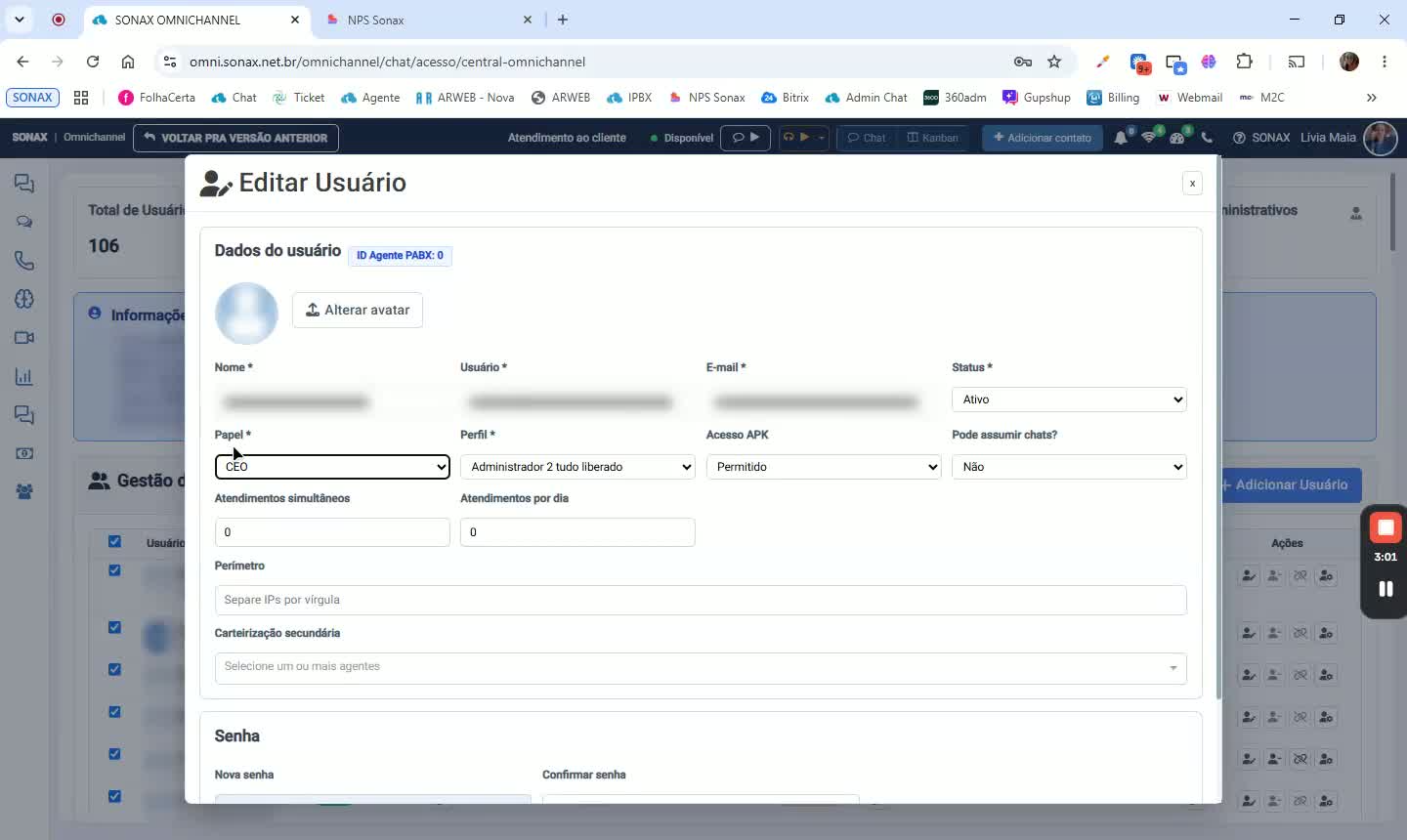Toggle the last visible user row checkbox

[114, 796]
